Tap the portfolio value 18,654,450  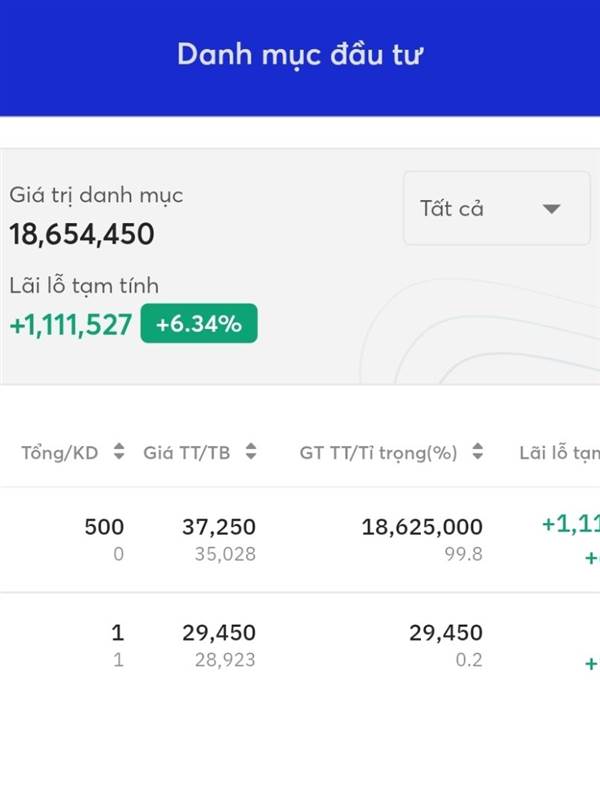tap(82, 235)
